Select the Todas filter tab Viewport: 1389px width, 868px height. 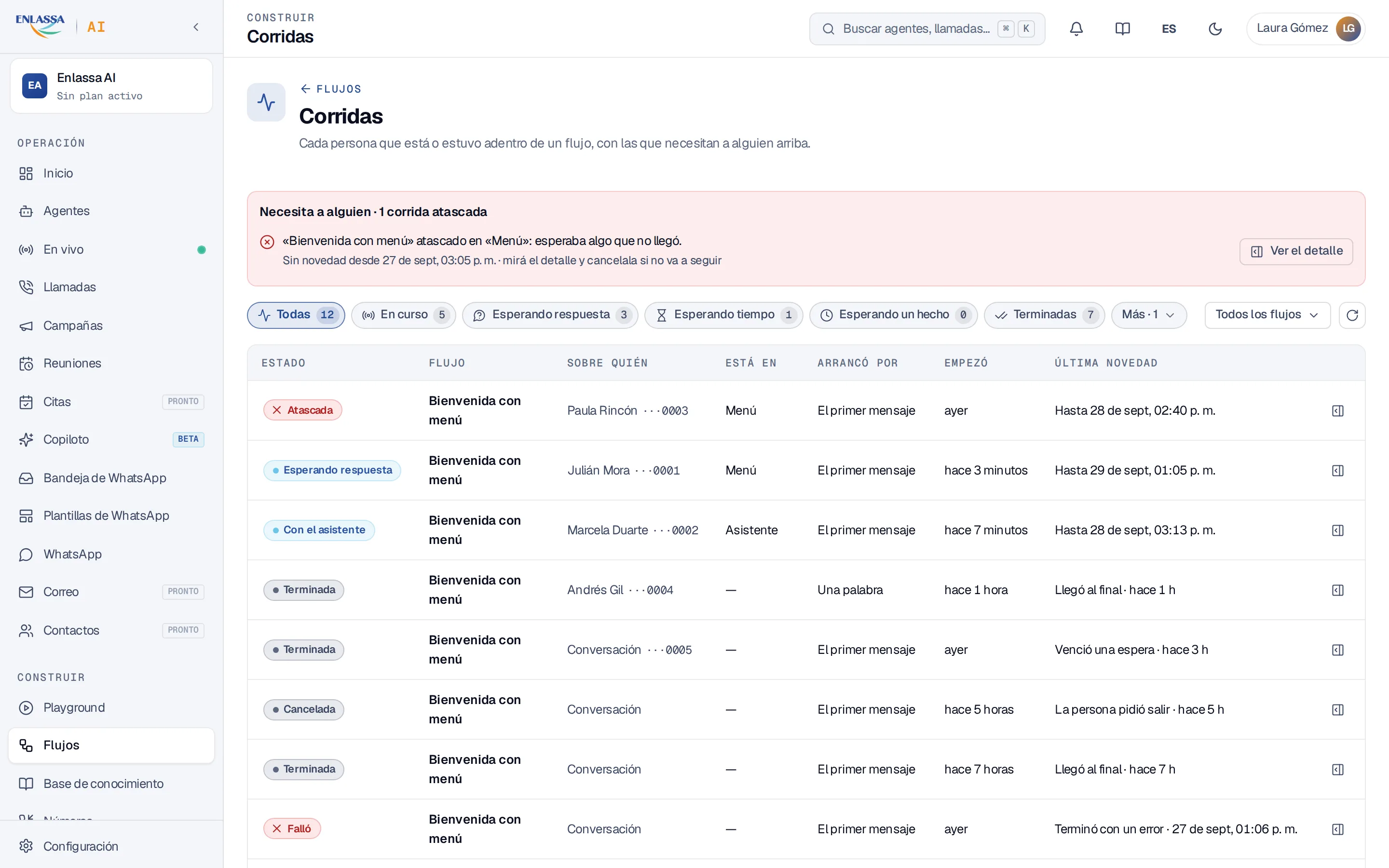click(296, 315)
